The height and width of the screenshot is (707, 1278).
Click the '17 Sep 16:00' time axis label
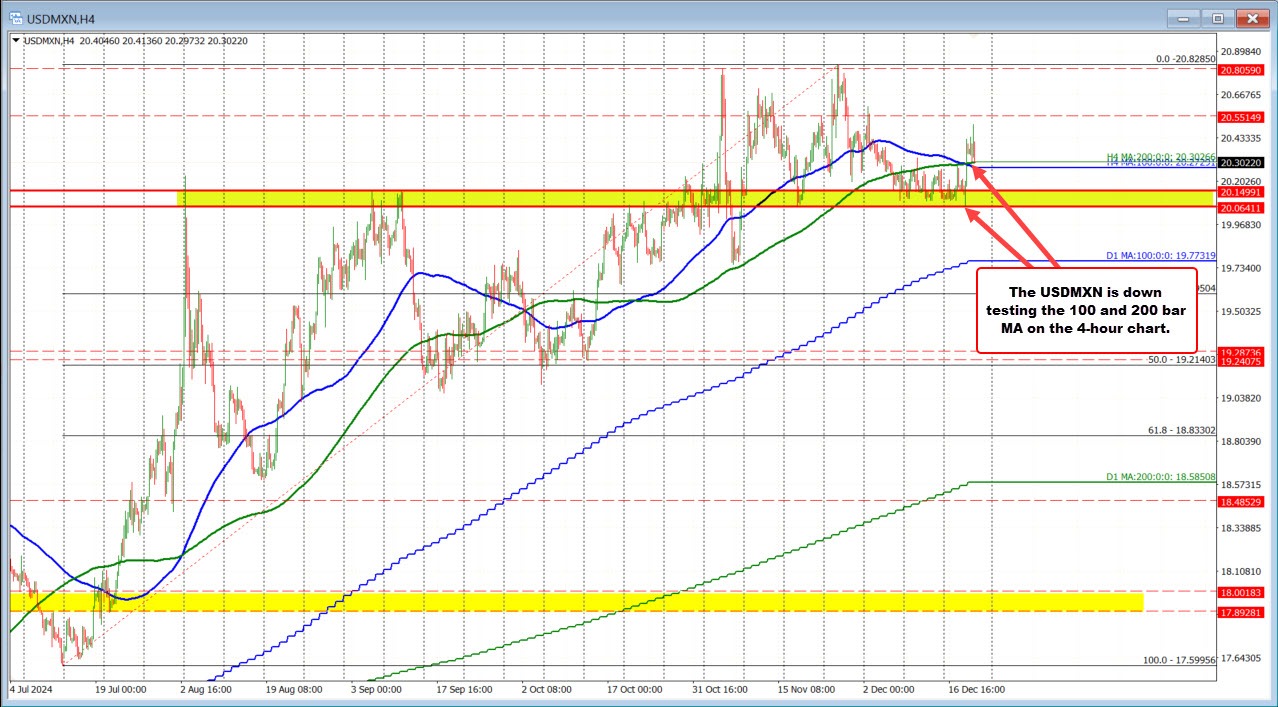(465, 689)
